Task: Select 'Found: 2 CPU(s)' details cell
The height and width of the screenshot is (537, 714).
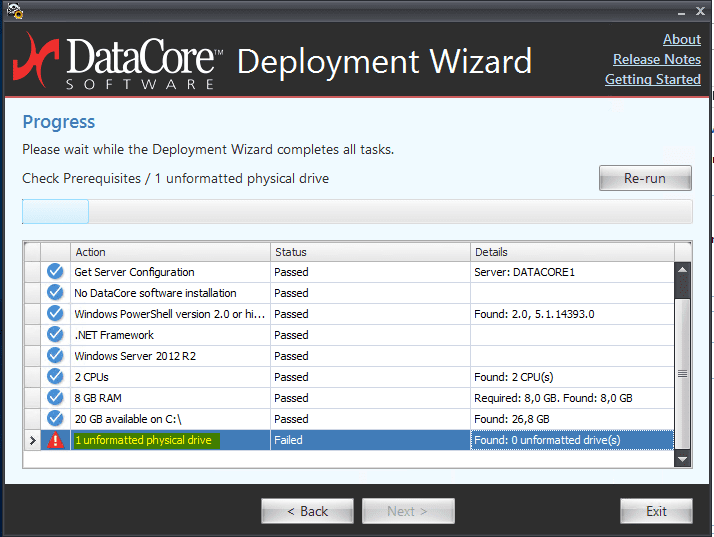Action: coord(572,377)
